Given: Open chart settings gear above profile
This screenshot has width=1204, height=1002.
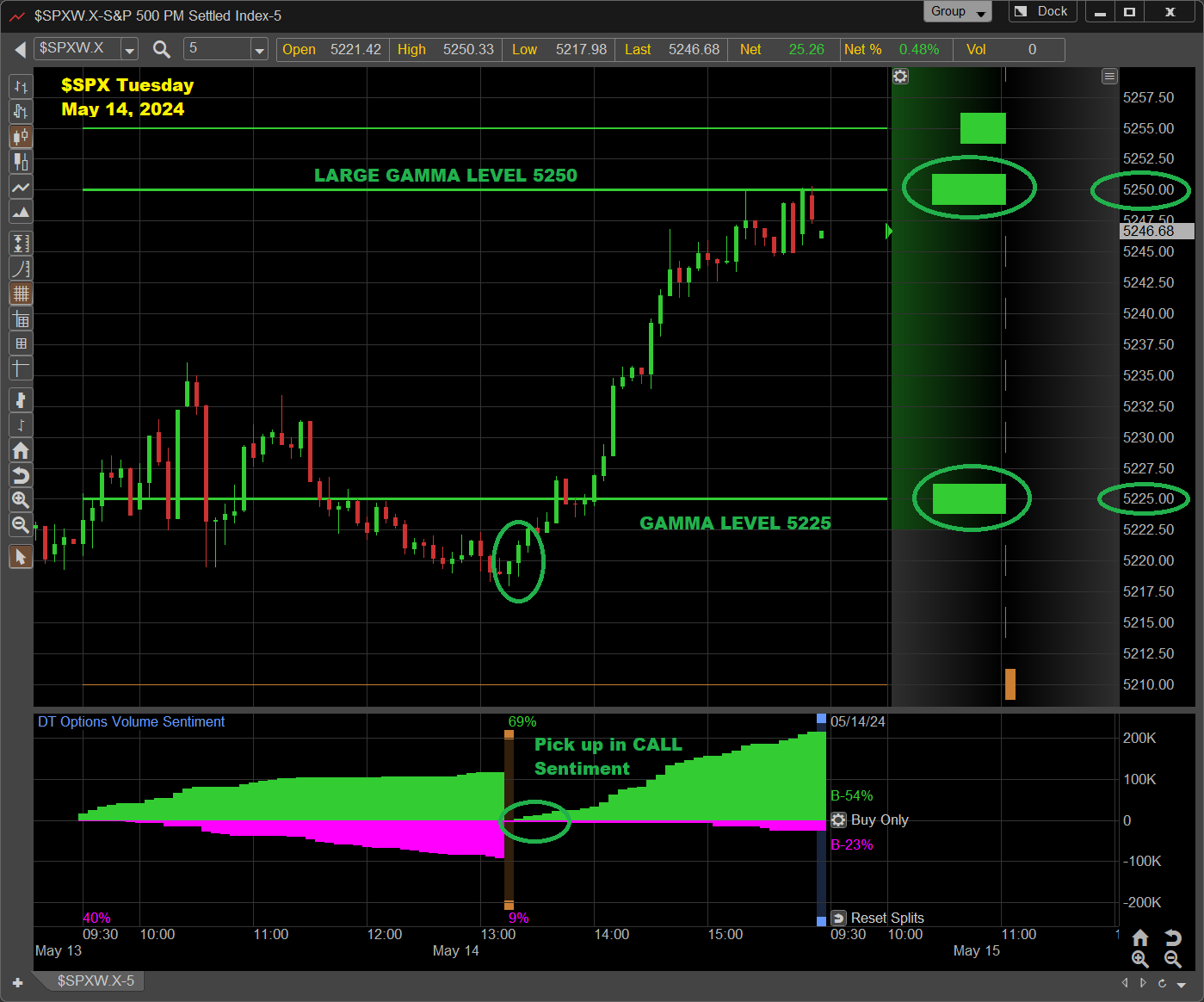Looking at the screenshot, I should click(x=900, y=77).
